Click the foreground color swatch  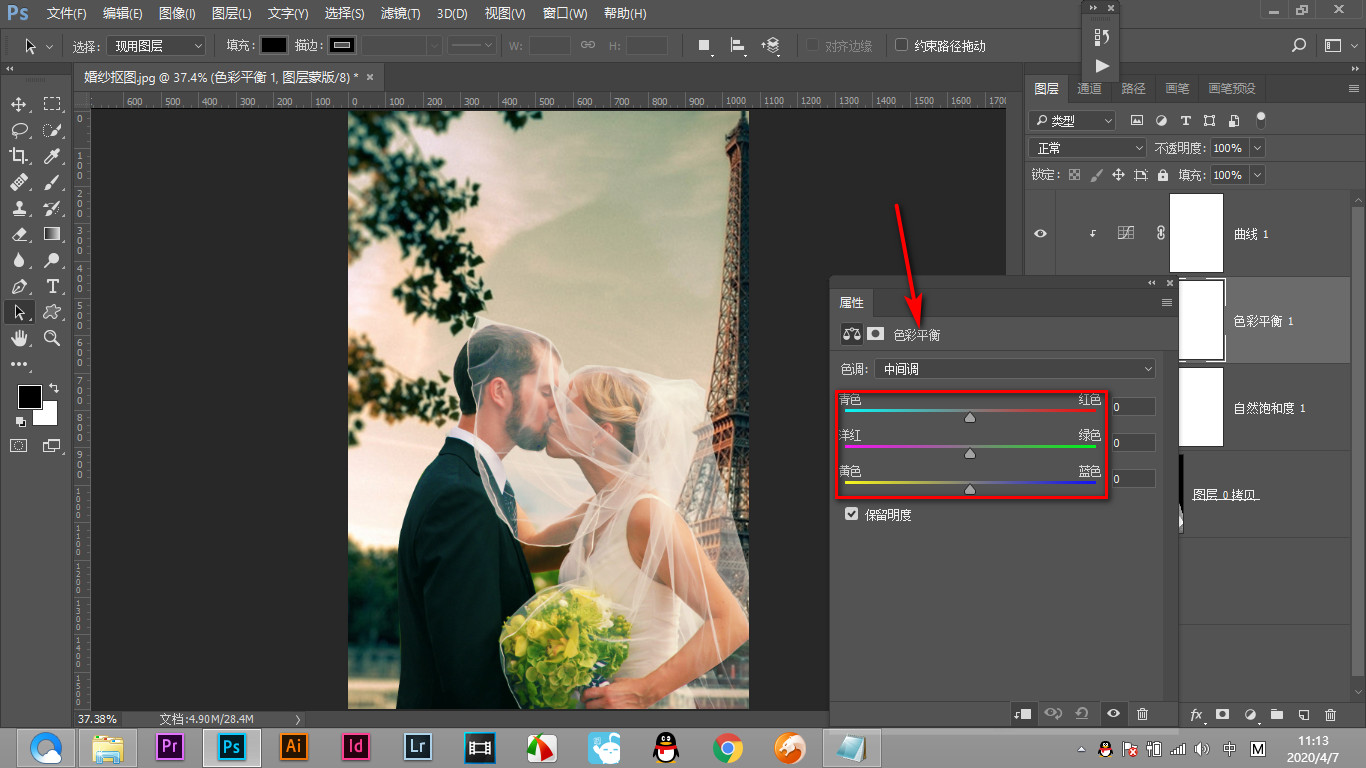click(x=29, y=397)
